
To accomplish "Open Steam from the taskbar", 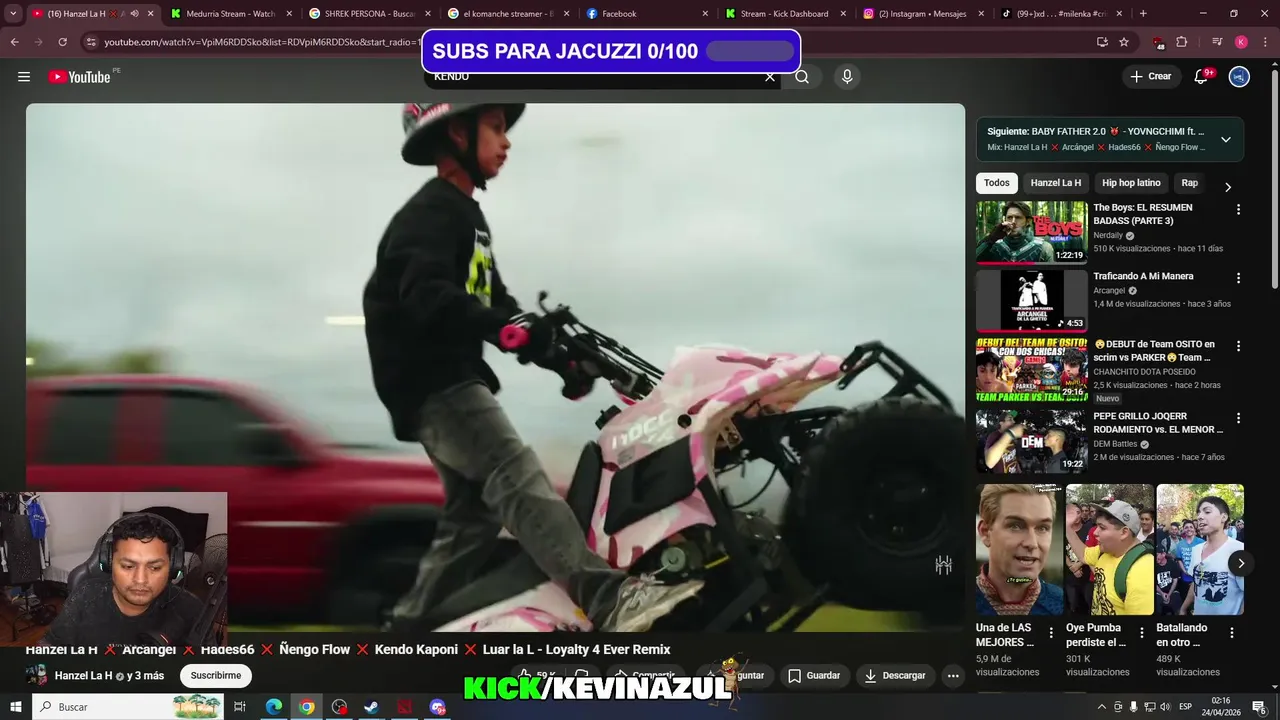I will [371, 707].
